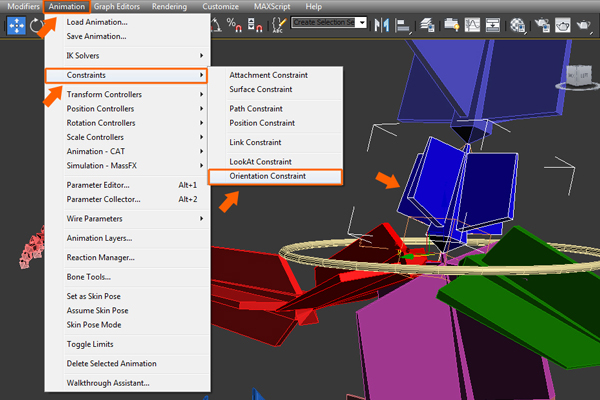Toggle the Angle Snap icon

(217, 25)
